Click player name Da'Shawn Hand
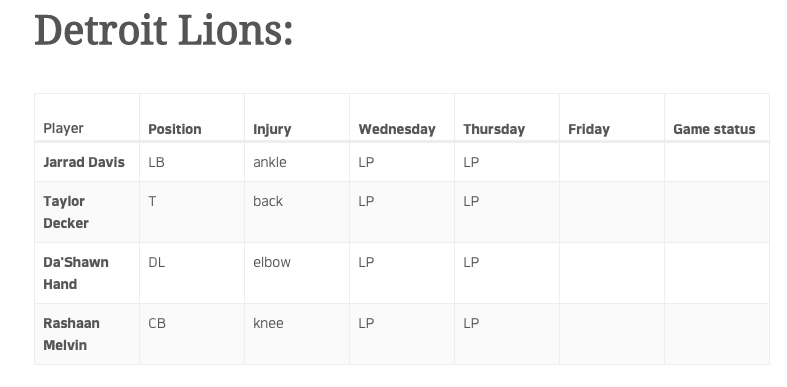Viewport: 787px width, 387px height. 76,273
